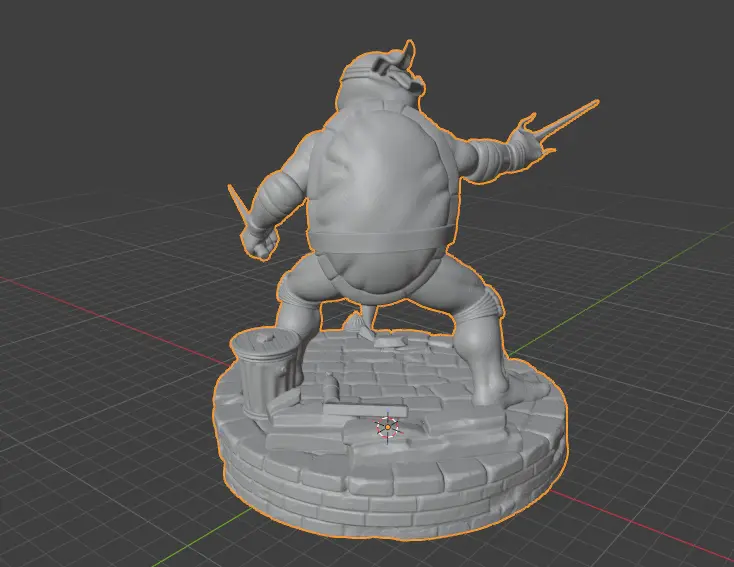Click the long sai in the raised hand

565,123
